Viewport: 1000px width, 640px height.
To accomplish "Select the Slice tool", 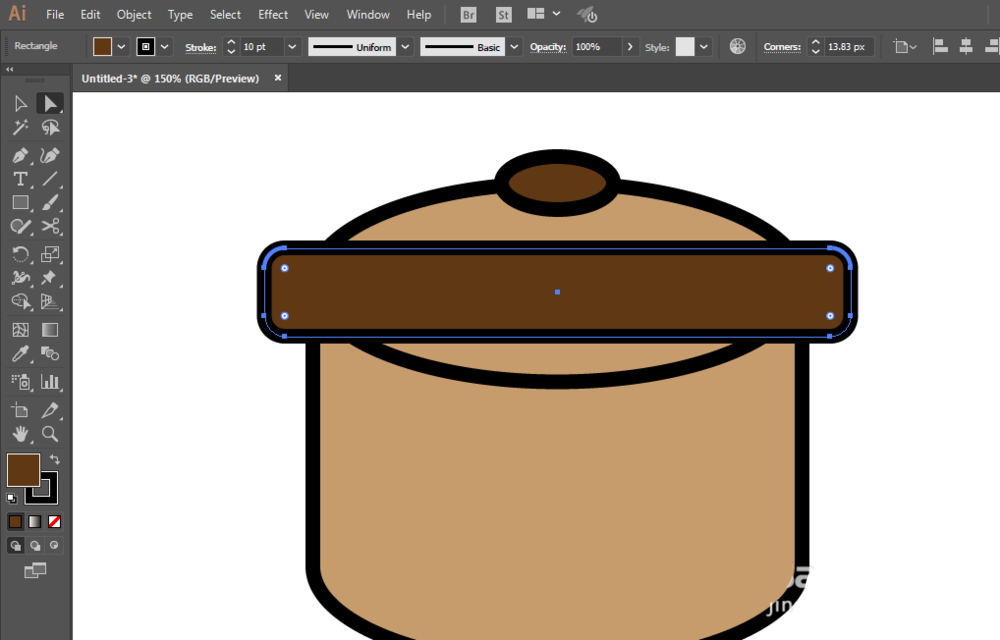I will point(50,410).
